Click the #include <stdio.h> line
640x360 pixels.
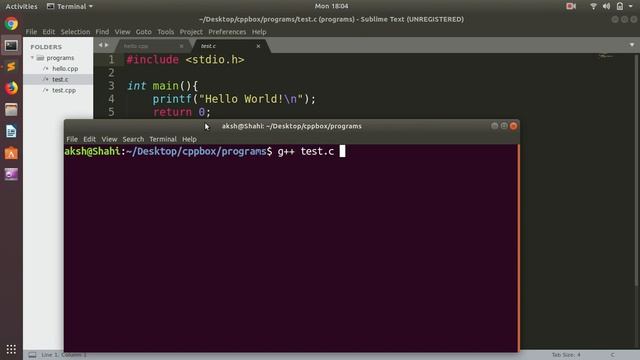pyautogui.click(x=185, y=60)
